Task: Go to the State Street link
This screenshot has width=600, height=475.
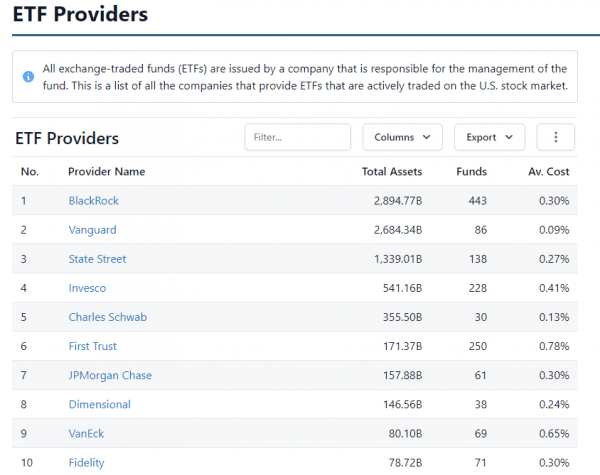Action: tap(97, 259)
